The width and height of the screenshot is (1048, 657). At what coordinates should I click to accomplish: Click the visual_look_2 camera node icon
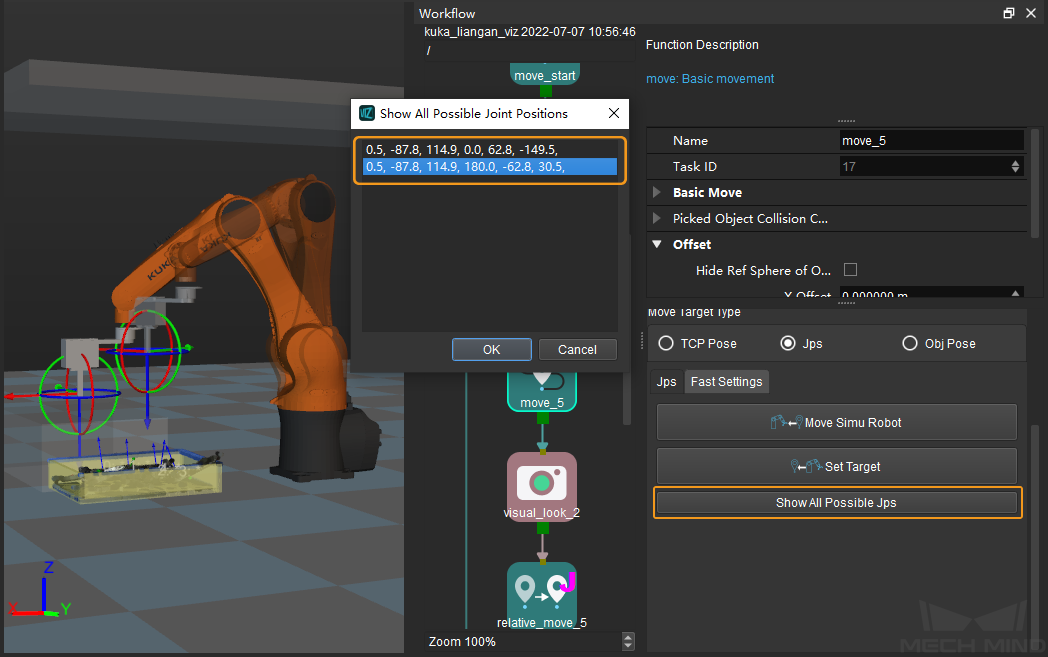click(x=542, y=481)
